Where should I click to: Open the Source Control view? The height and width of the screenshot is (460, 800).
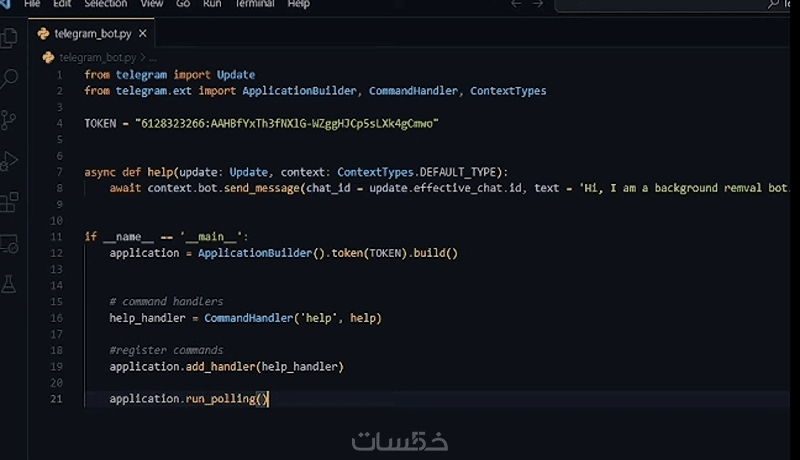pyautogui.click(x=10, y=120)
